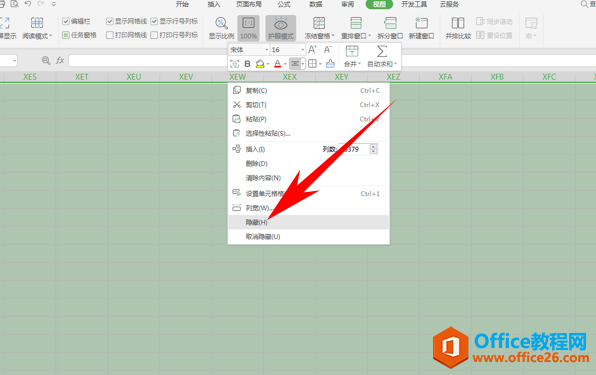This screenshot has height=375, width=596.
Task: Click the zoom magnifier beside the fx icon
Action: 46,60
